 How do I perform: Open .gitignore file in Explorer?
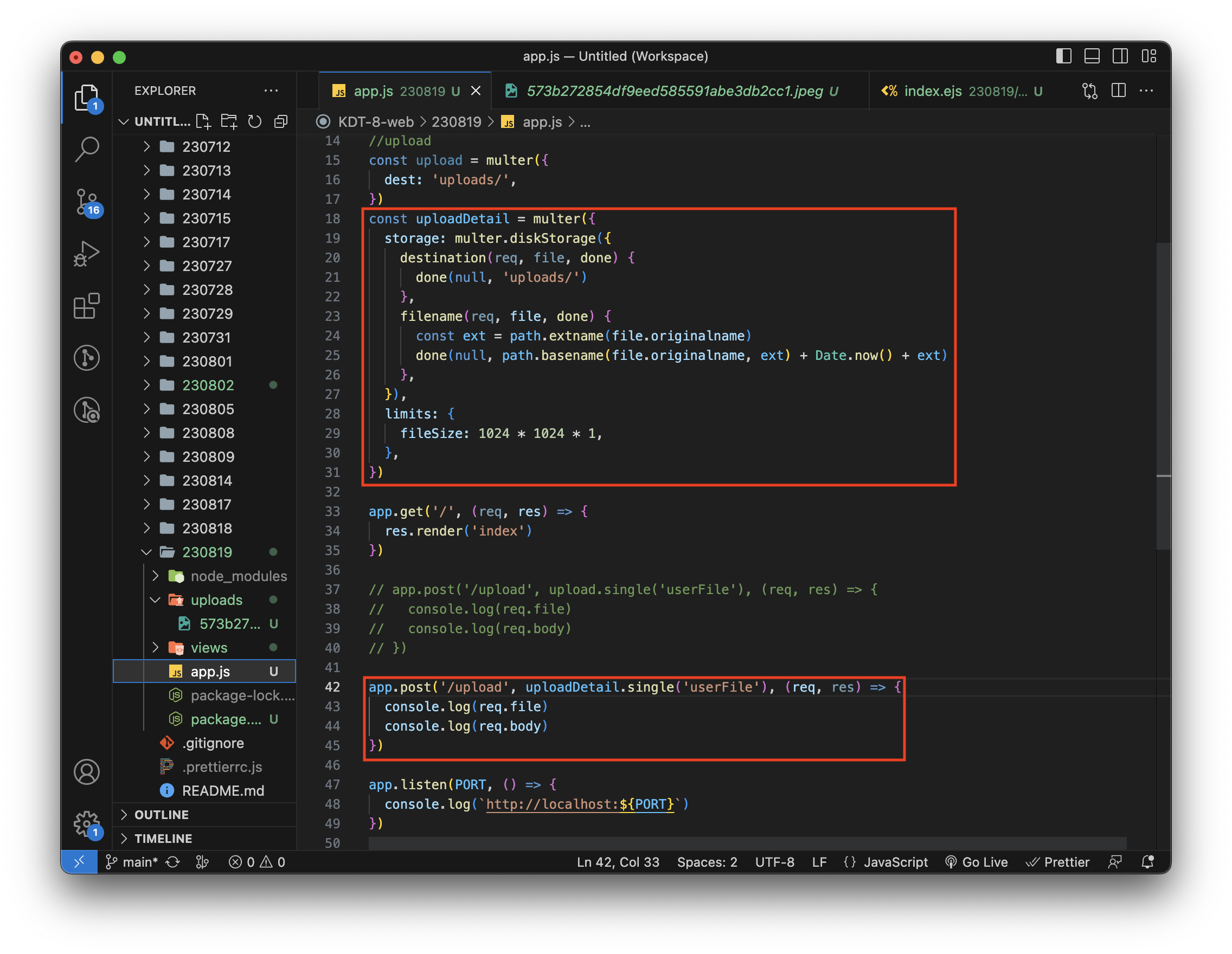(x=204, y=743)
